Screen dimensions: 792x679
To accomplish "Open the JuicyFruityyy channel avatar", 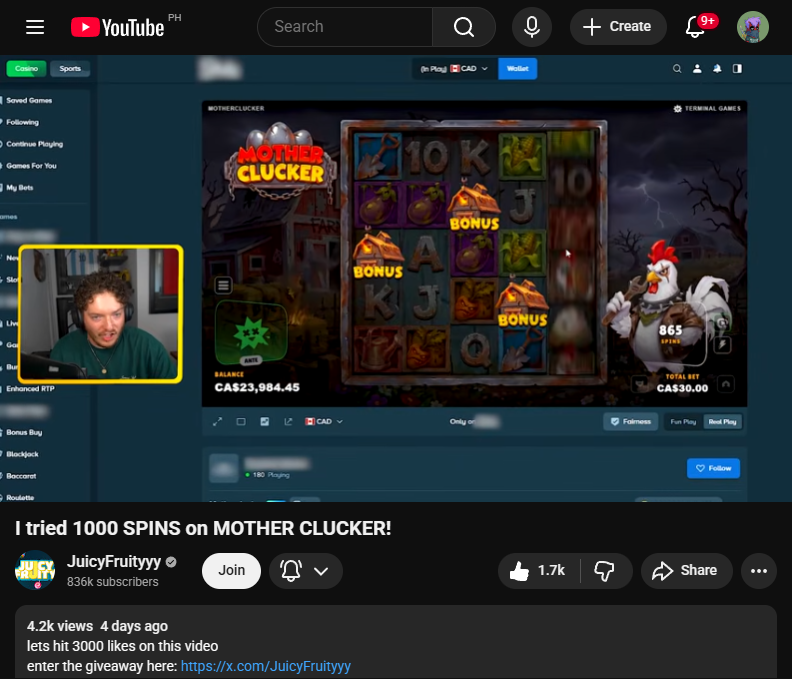I will 35,570.
